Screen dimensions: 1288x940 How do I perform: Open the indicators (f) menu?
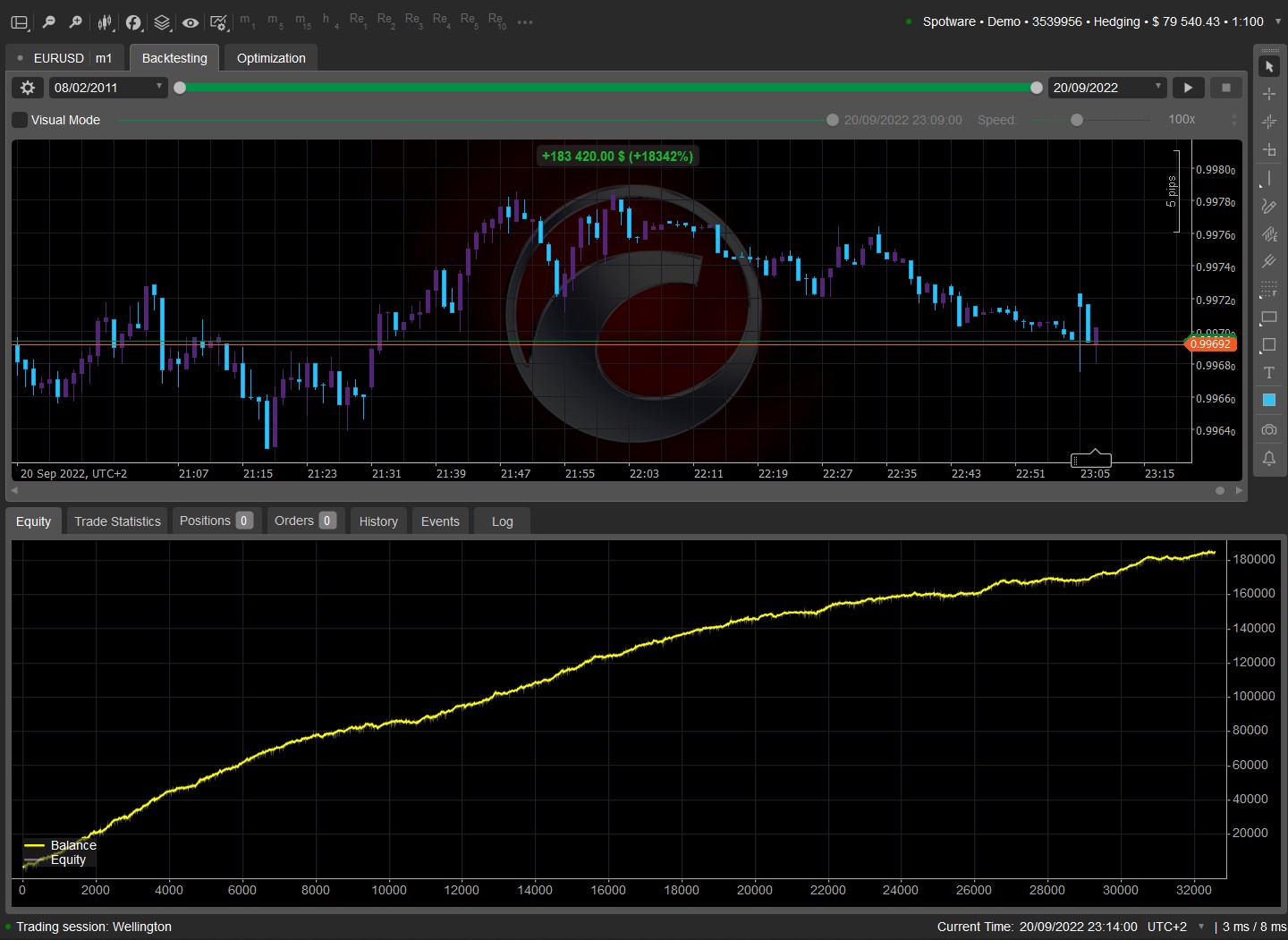pyautogui.click(x=133, y=22)
